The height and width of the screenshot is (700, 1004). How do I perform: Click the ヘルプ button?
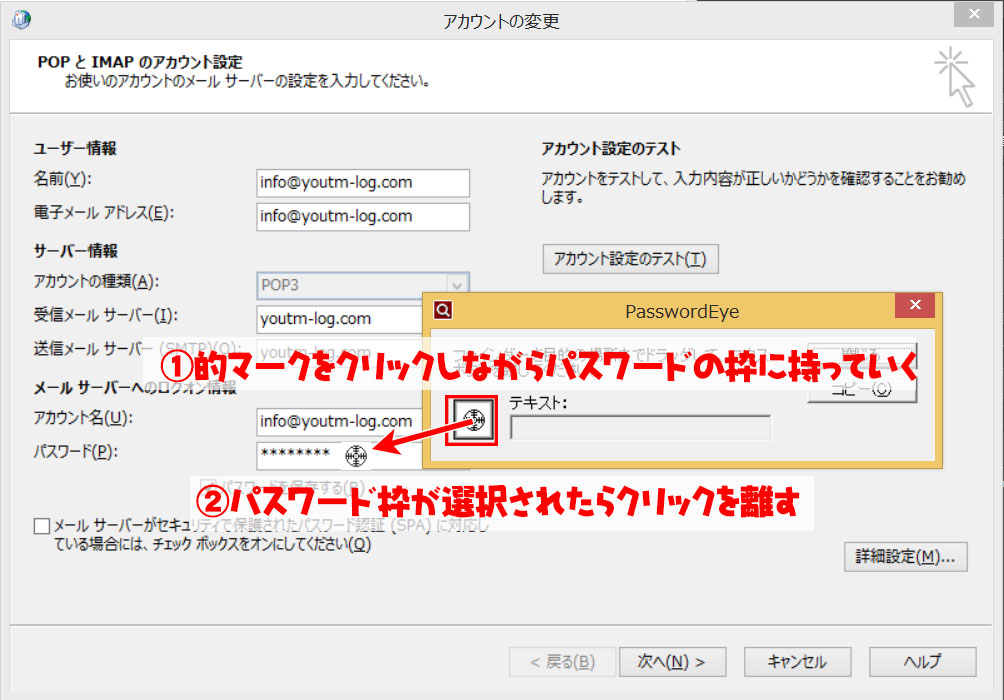click(x=922, y=662)
